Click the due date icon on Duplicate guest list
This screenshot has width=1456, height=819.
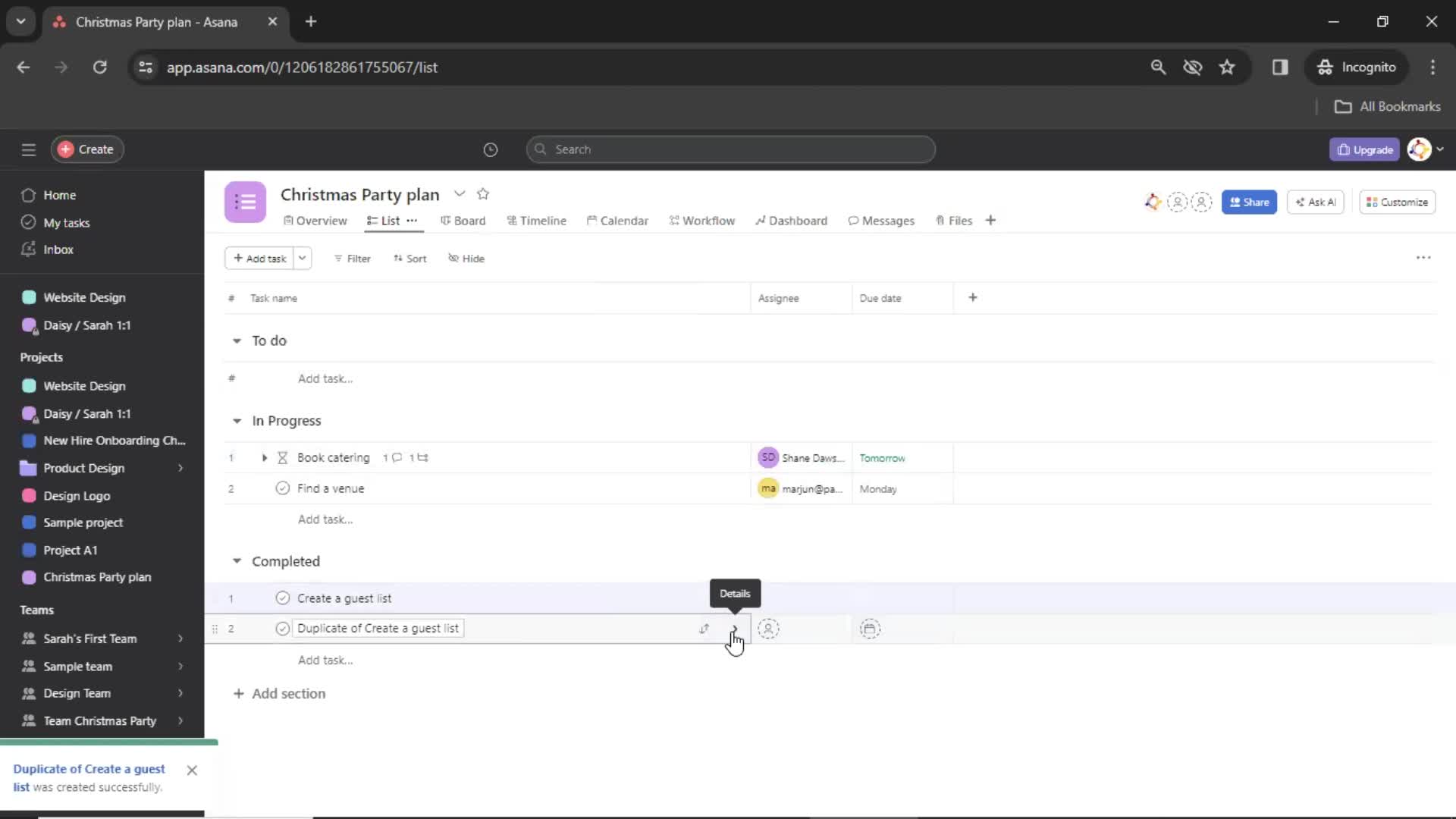pyautogui.click(x=869, y=628)
